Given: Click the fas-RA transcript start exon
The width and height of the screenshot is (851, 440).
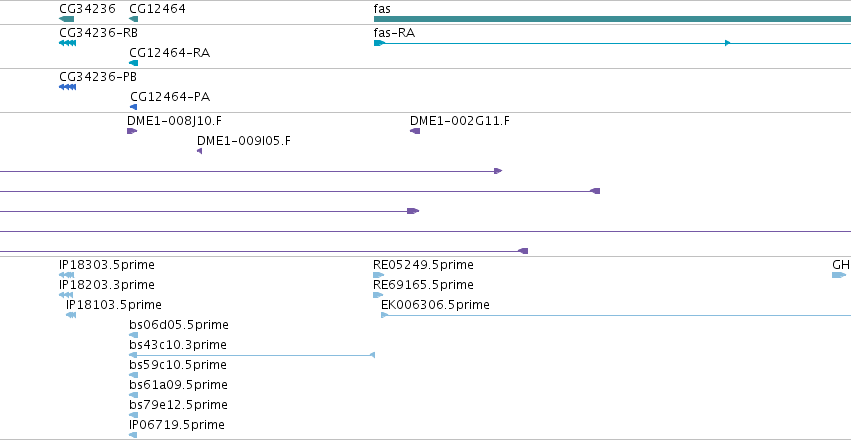Looking at the screenshot, I should click(x=379, y=43).
